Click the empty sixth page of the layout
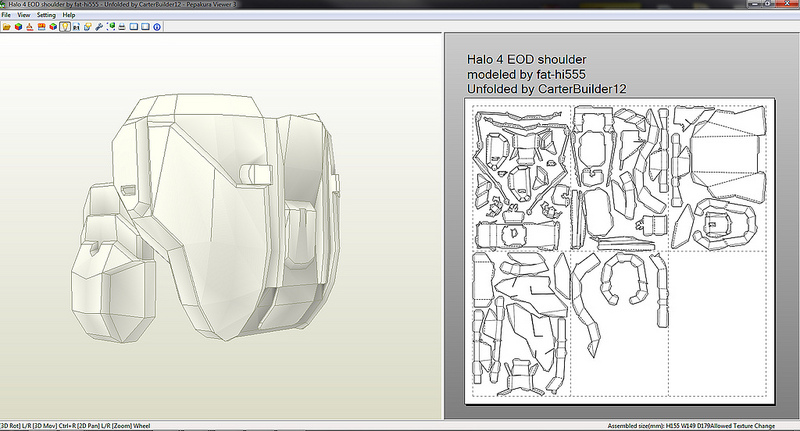This screenshot has width=800, height=431. [x=717, y=323]
